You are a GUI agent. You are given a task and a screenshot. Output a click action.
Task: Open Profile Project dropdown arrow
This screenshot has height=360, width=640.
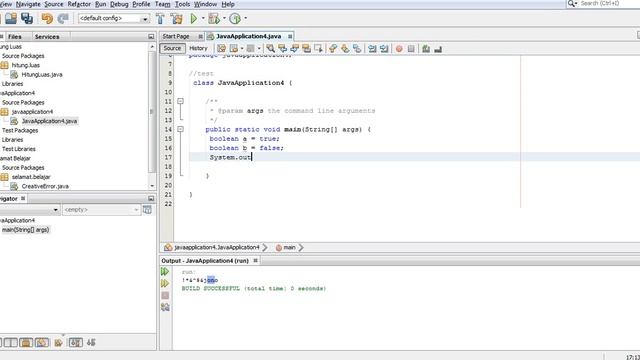pyautogui.click(x=245, y=18)
